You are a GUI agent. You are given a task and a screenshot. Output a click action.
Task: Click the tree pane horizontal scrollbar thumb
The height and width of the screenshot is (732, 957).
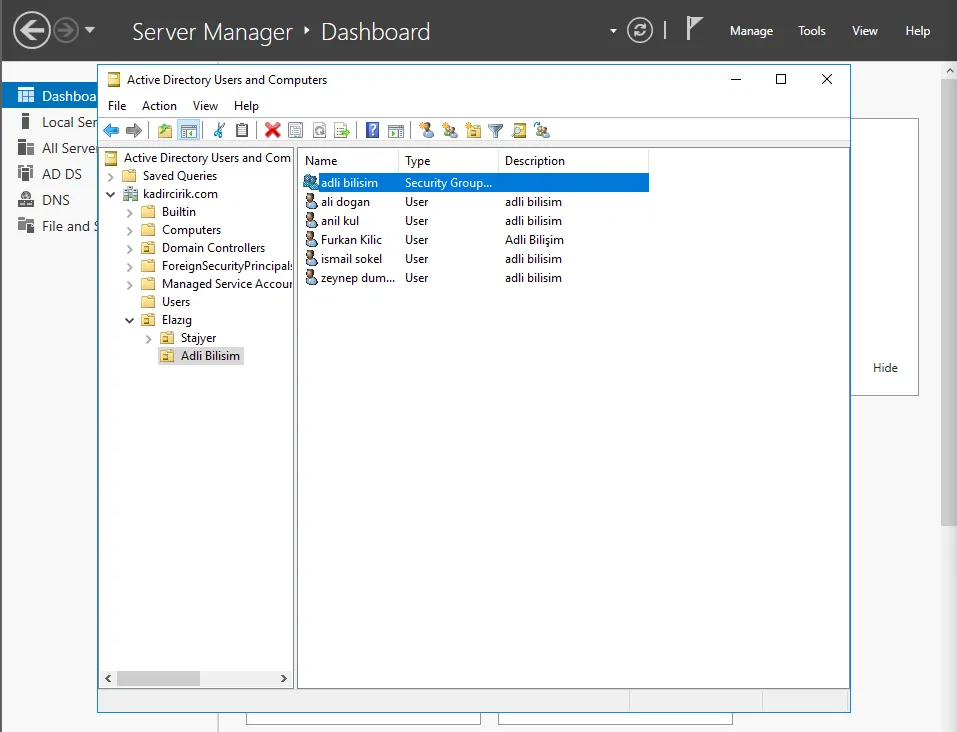[x=158, y=678]
